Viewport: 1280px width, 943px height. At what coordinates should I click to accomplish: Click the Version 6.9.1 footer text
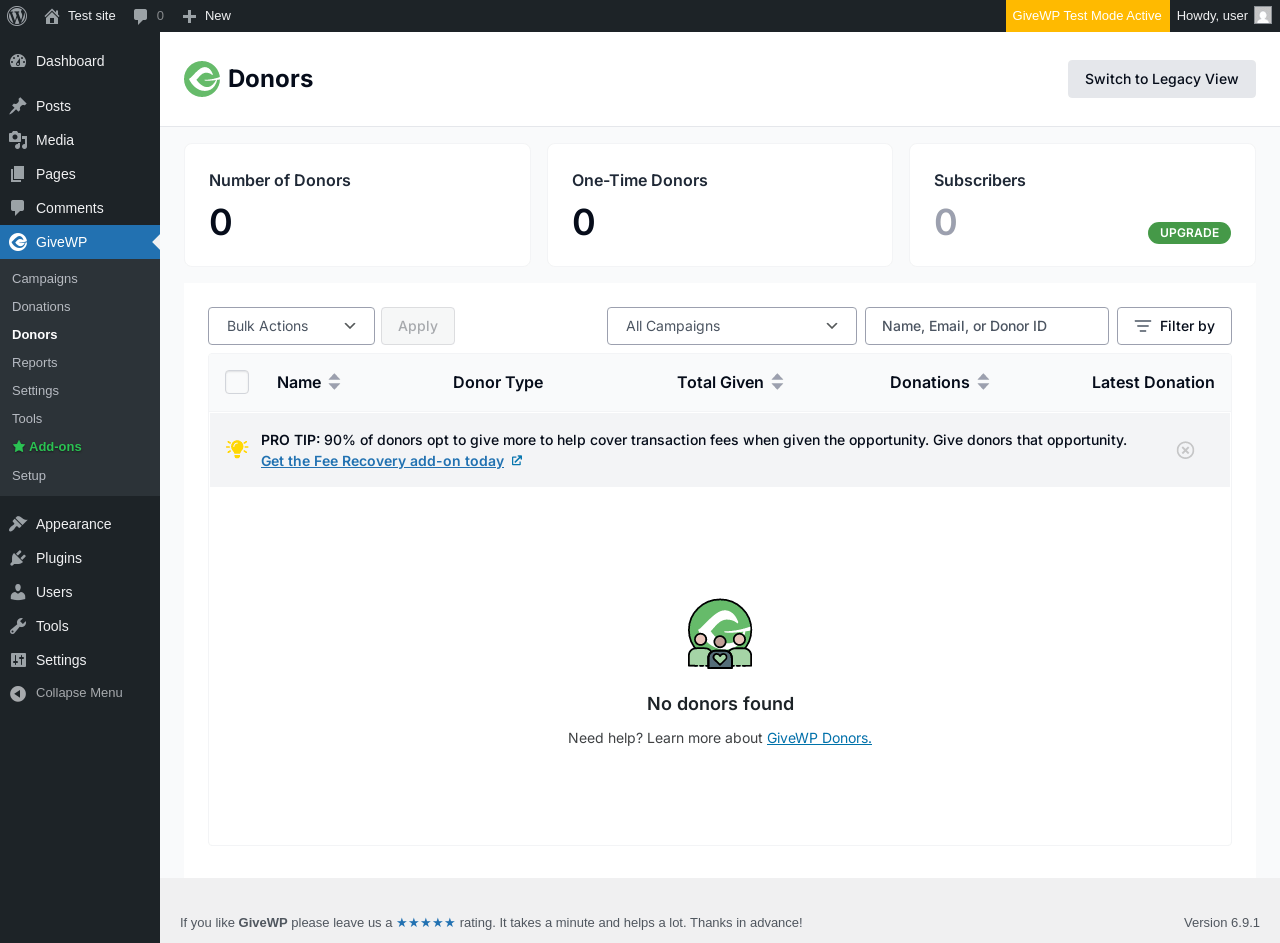pyautogui.click(x=1222, y=922)
